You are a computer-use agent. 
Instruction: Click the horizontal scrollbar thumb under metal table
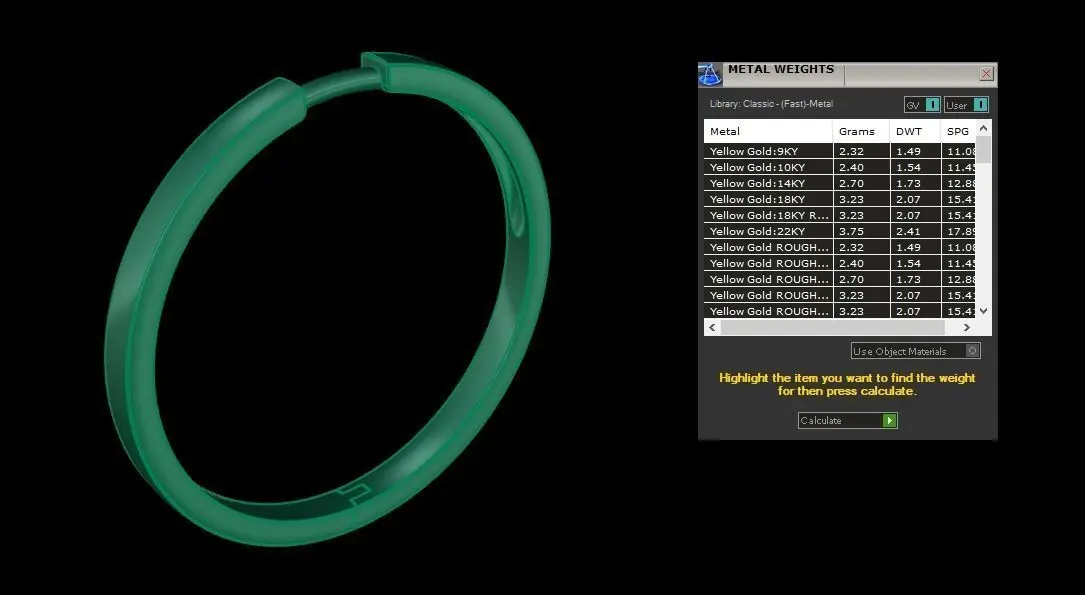[832, 327]
